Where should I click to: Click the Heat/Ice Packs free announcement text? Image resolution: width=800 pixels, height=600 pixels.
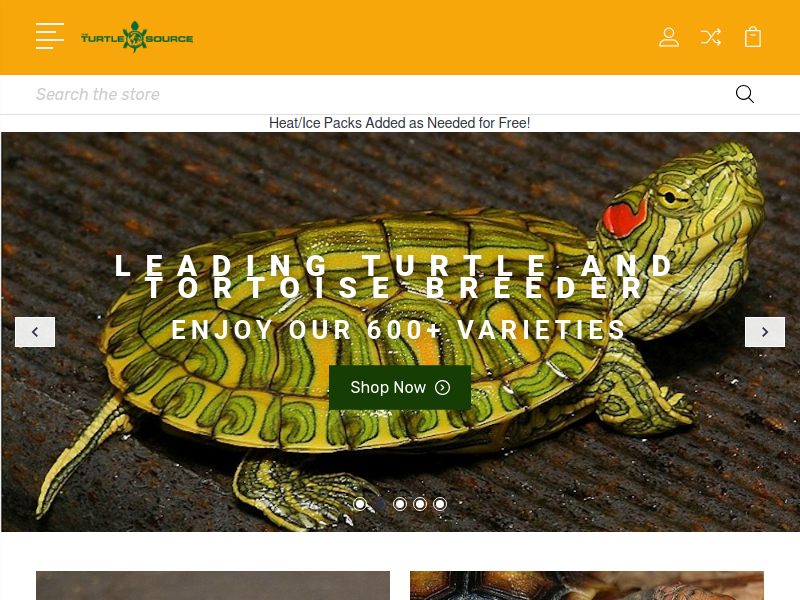coord(399,123)
